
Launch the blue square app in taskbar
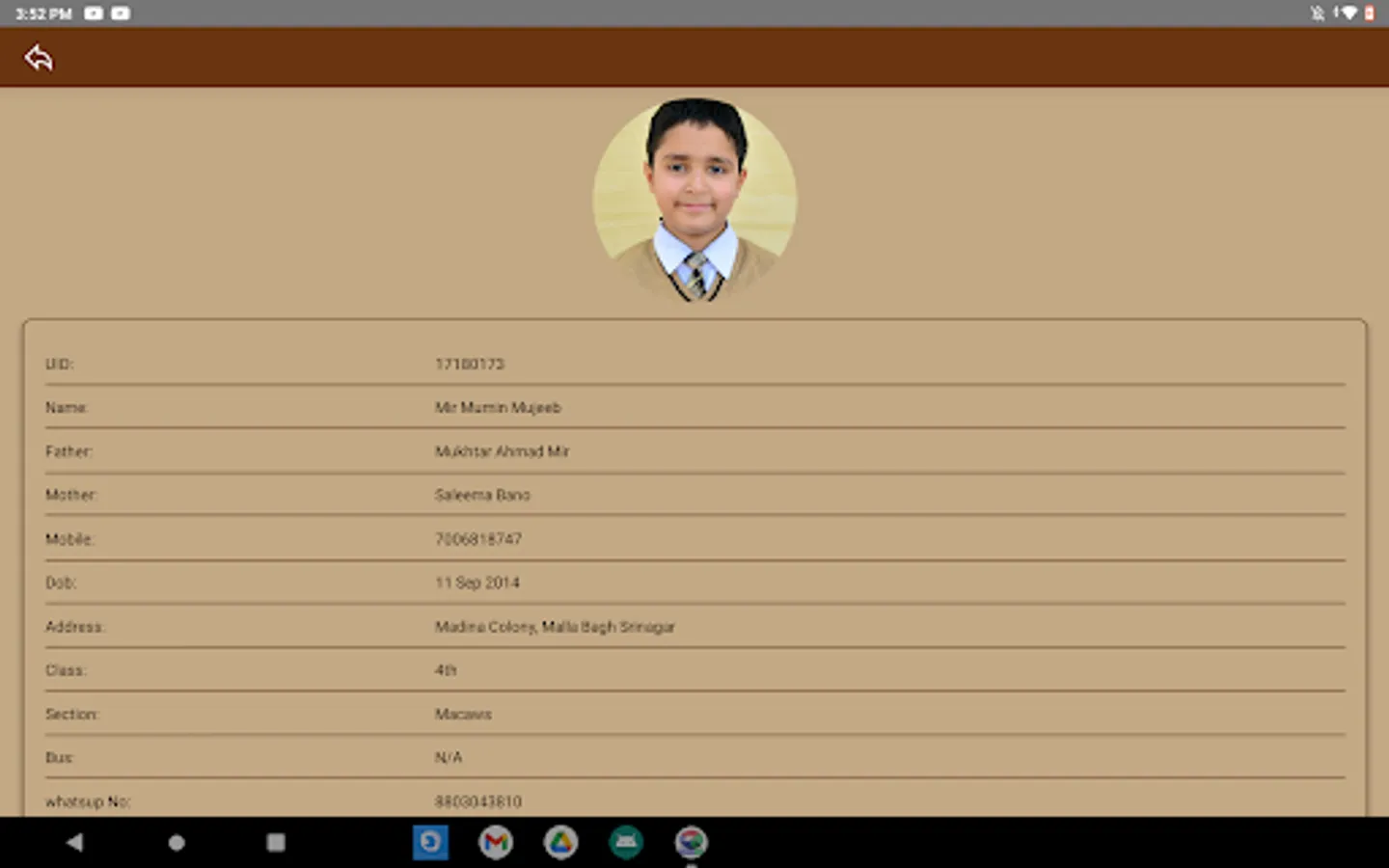click(x=430, y=842)
